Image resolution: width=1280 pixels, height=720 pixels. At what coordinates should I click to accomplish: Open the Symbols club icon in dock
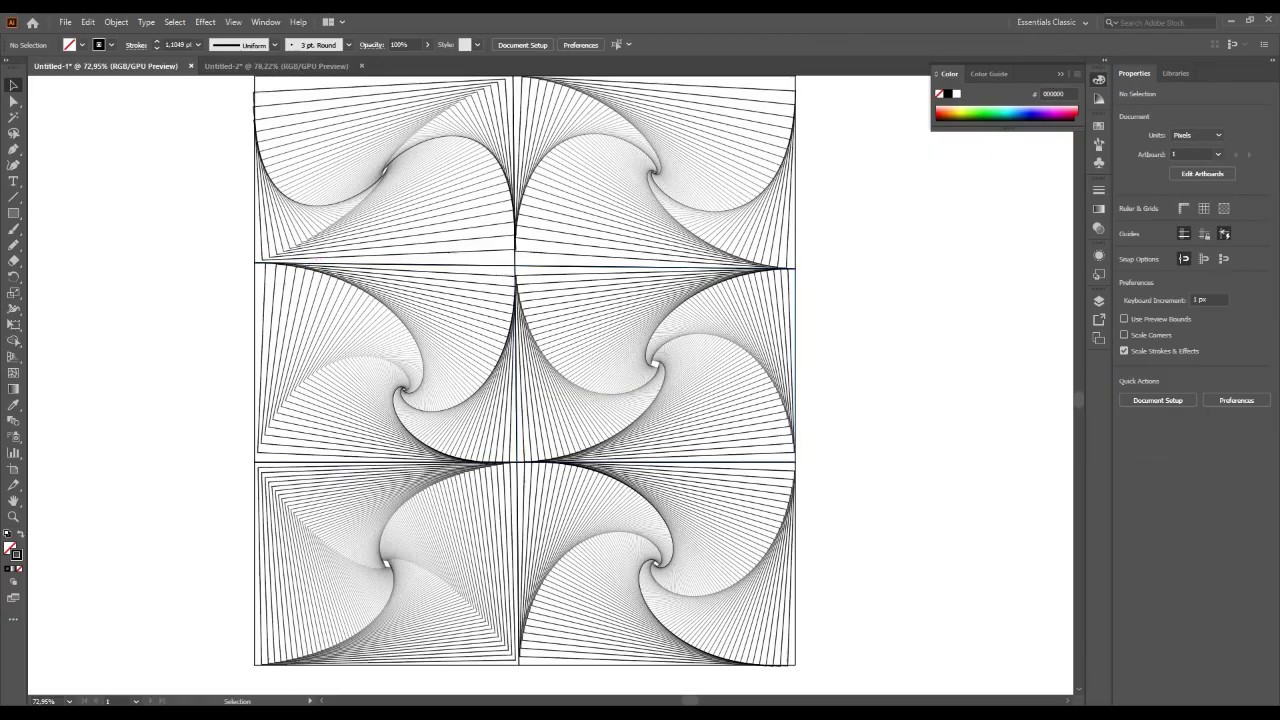tap(1099, 162)
